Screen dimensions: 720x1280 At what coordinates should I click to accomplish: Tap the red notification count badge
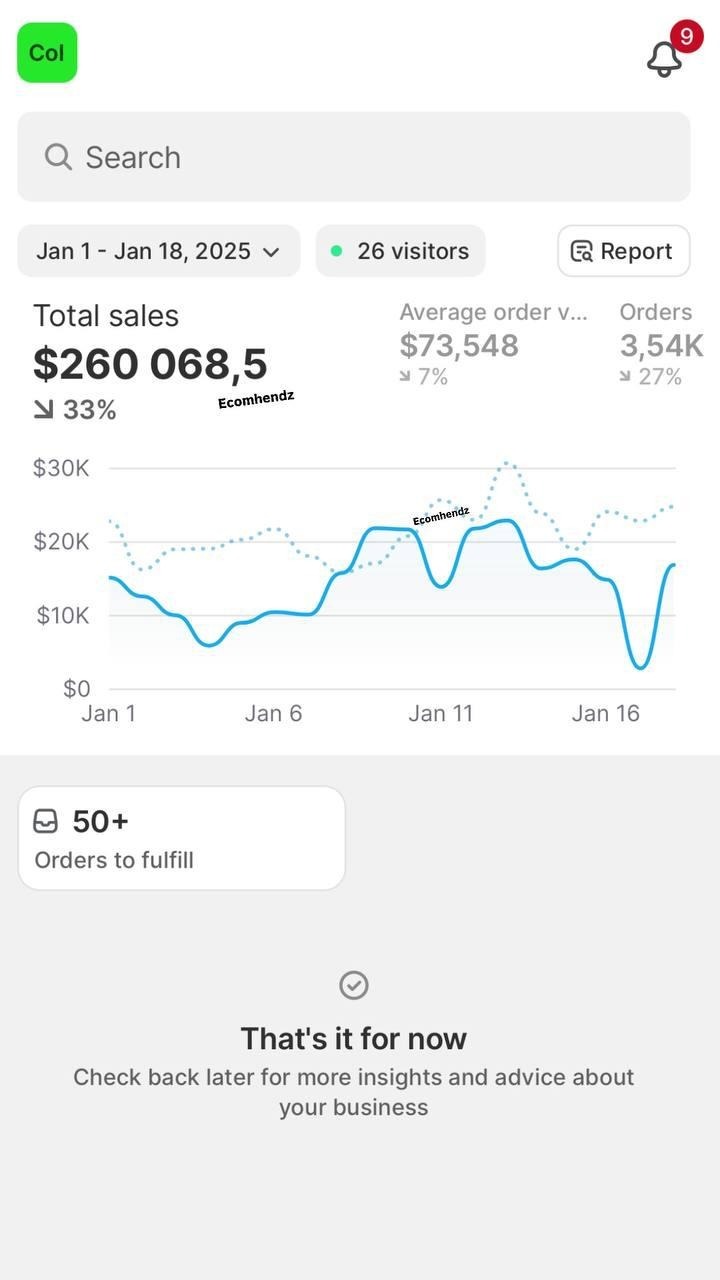(x=686, y=37)
